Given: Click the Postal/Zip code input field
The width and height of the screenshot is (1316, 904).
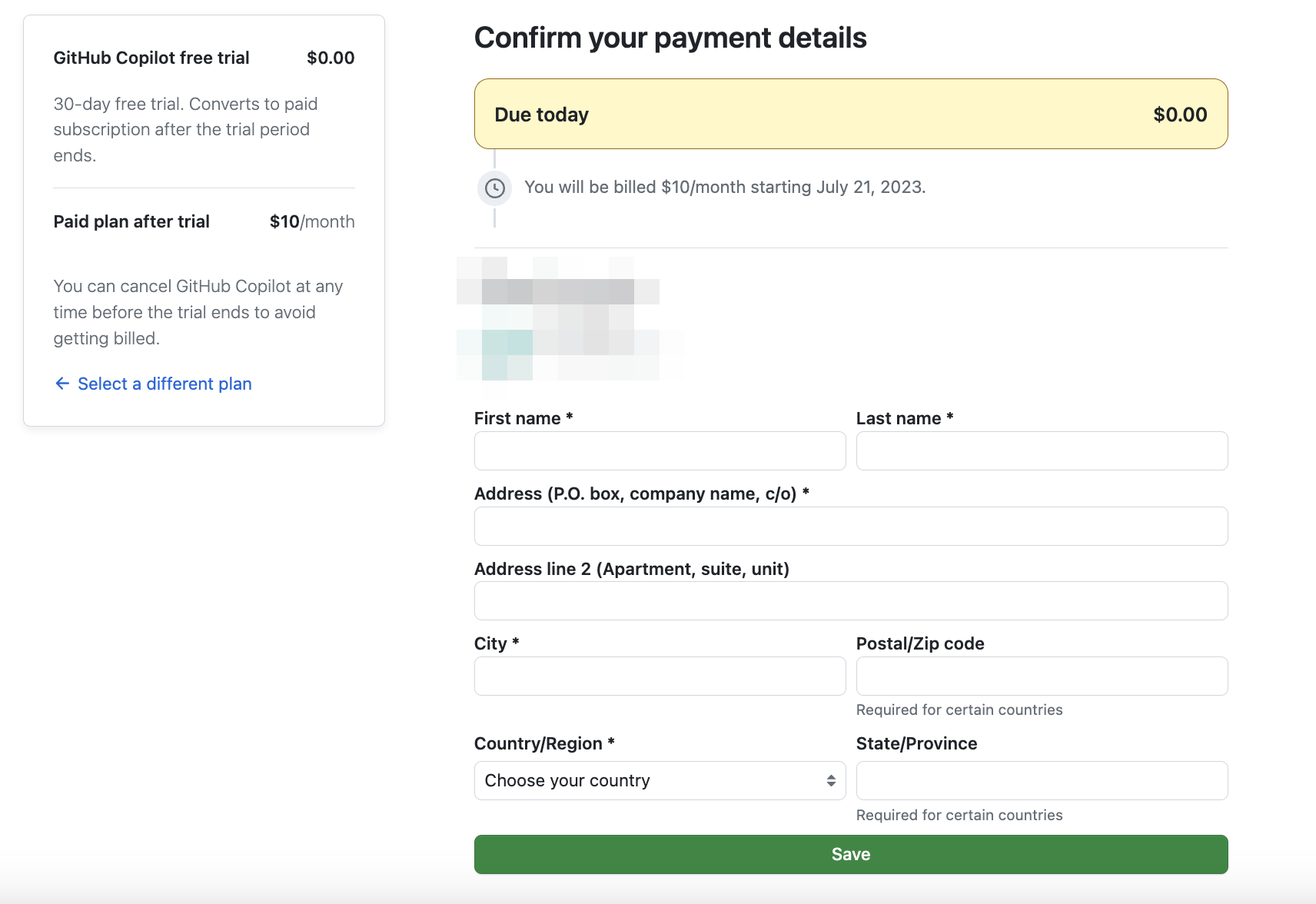Looking at the screenshot, I should pyautogui.click(x=1042, y=676).
